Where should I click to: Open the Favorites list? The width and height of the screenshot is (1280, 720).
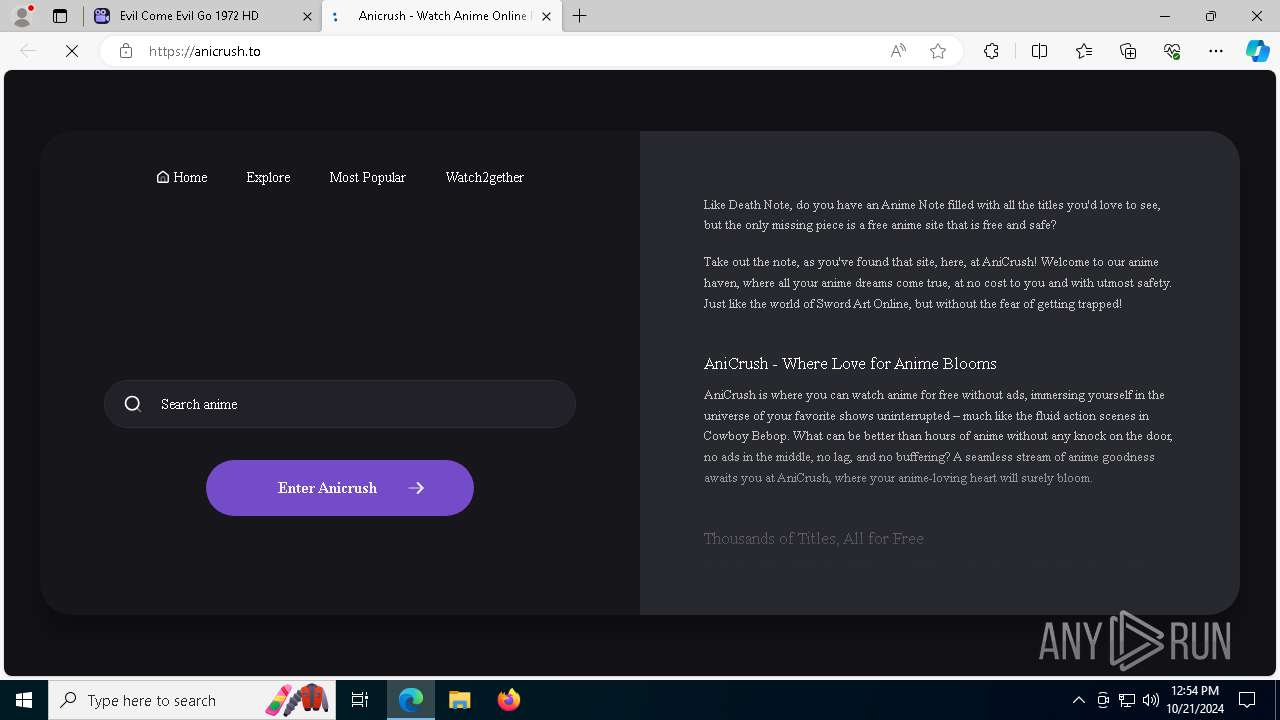click(1084, 51)
